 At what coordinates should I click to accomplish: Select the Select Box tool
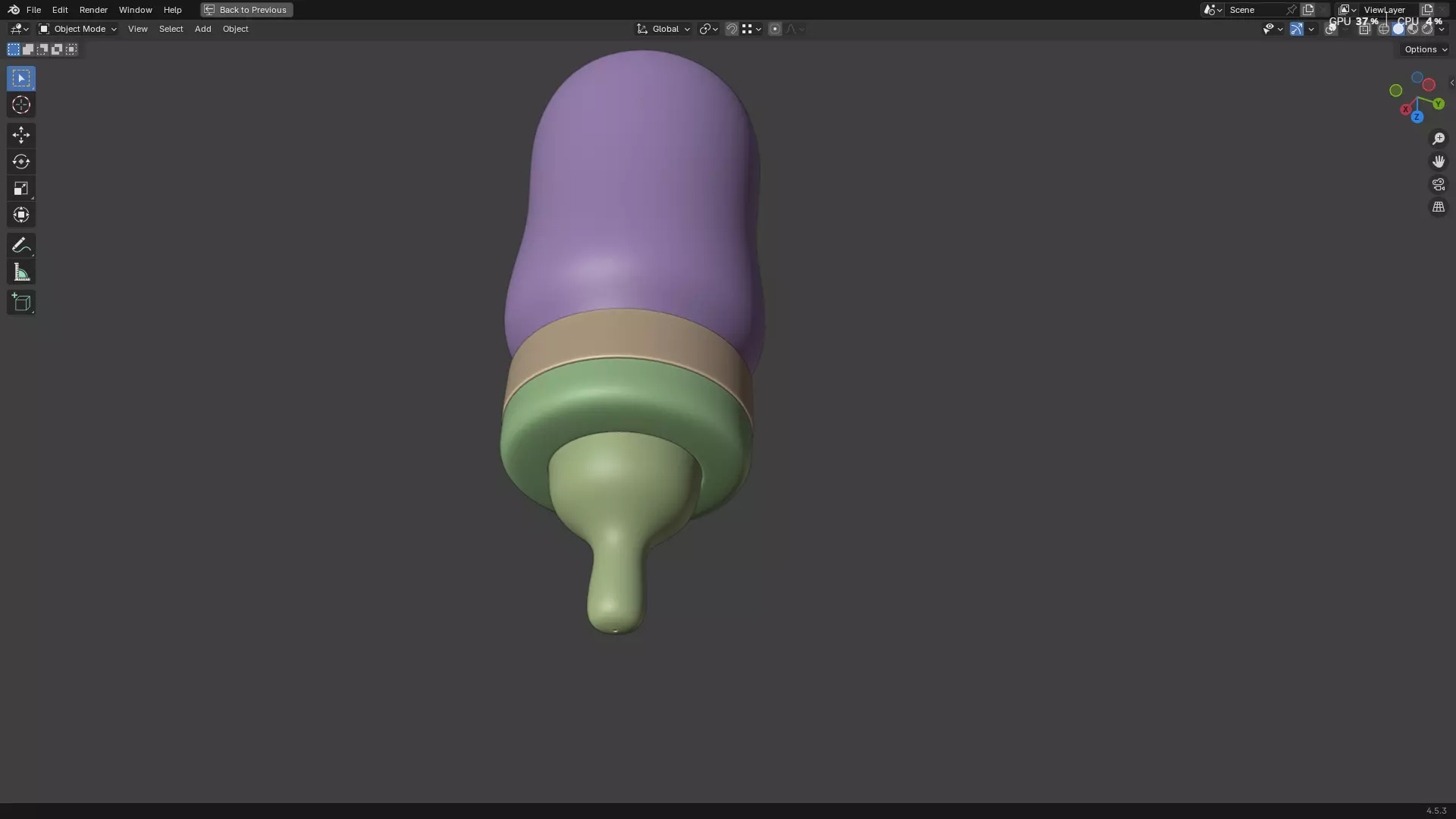click(21, 78)
